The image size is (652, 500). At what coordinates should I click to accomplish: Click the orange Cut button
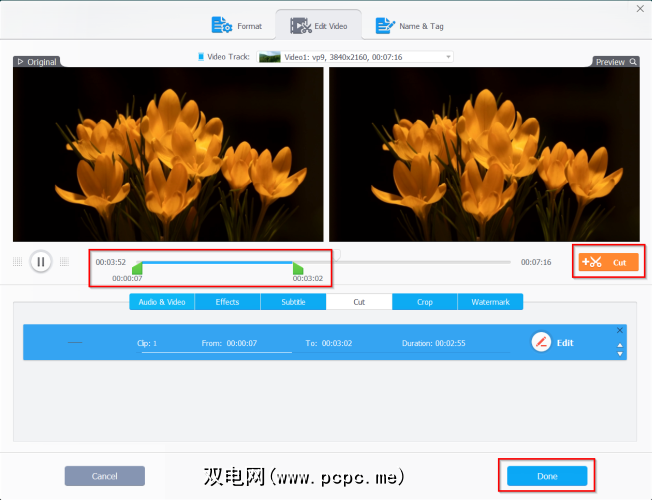pyautogui.click(x=608, y=262)
